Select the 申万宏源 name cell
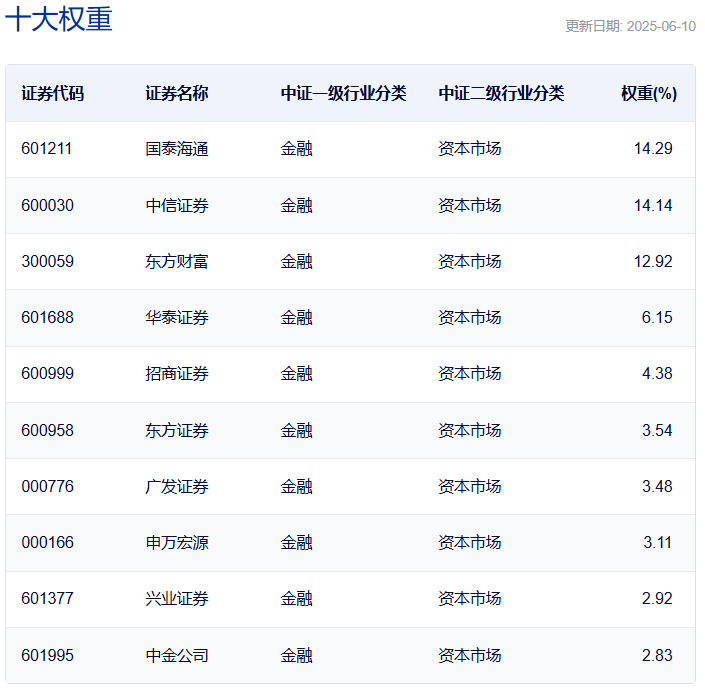The height and width of the screenshot is (700, 705). (177, 543)
